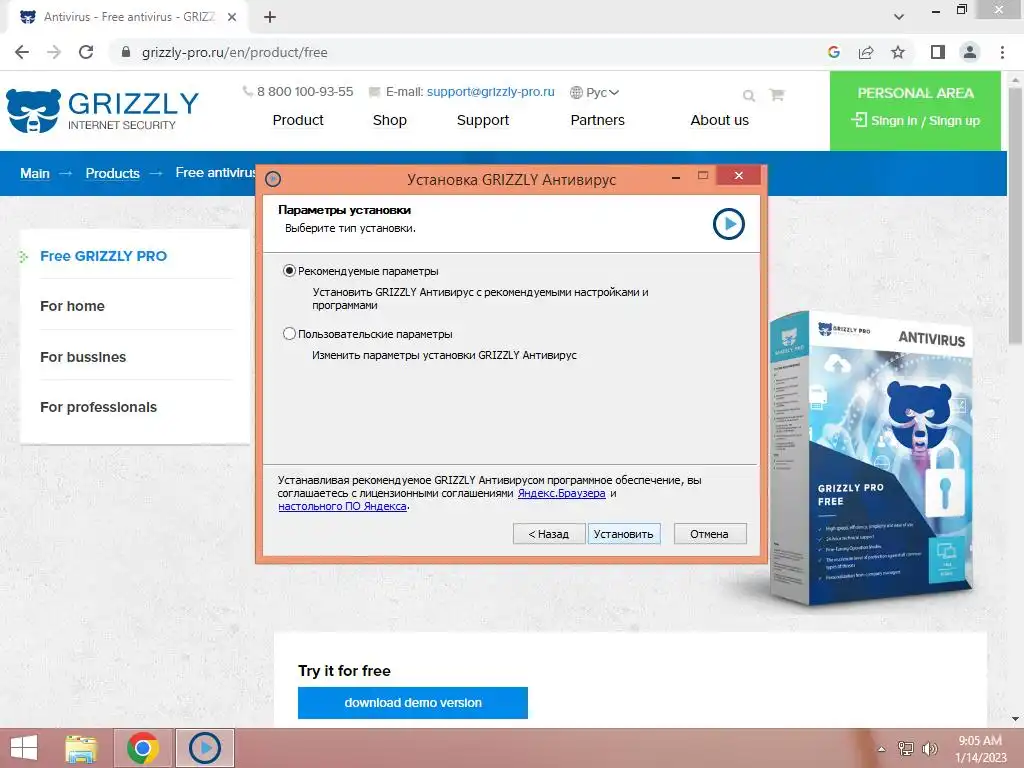The width and height of the screenshot is (1024, 768).
Task: Open the Shop menu
Action: [390, 120]
